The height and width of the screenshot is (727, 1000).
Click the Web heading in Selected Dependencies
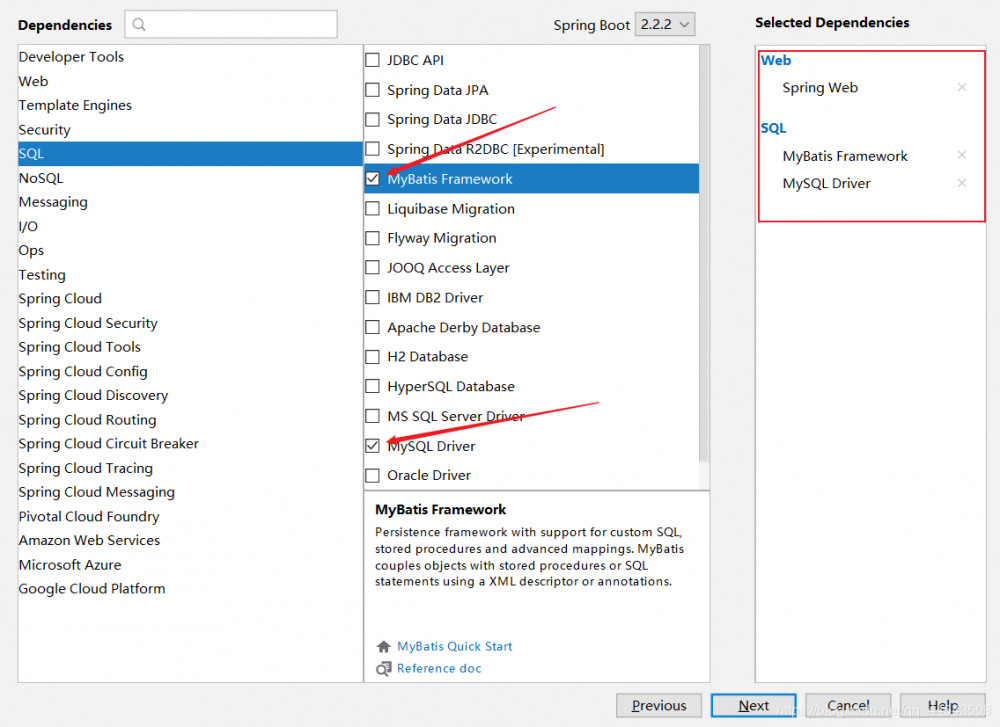[x=776, y=61]
